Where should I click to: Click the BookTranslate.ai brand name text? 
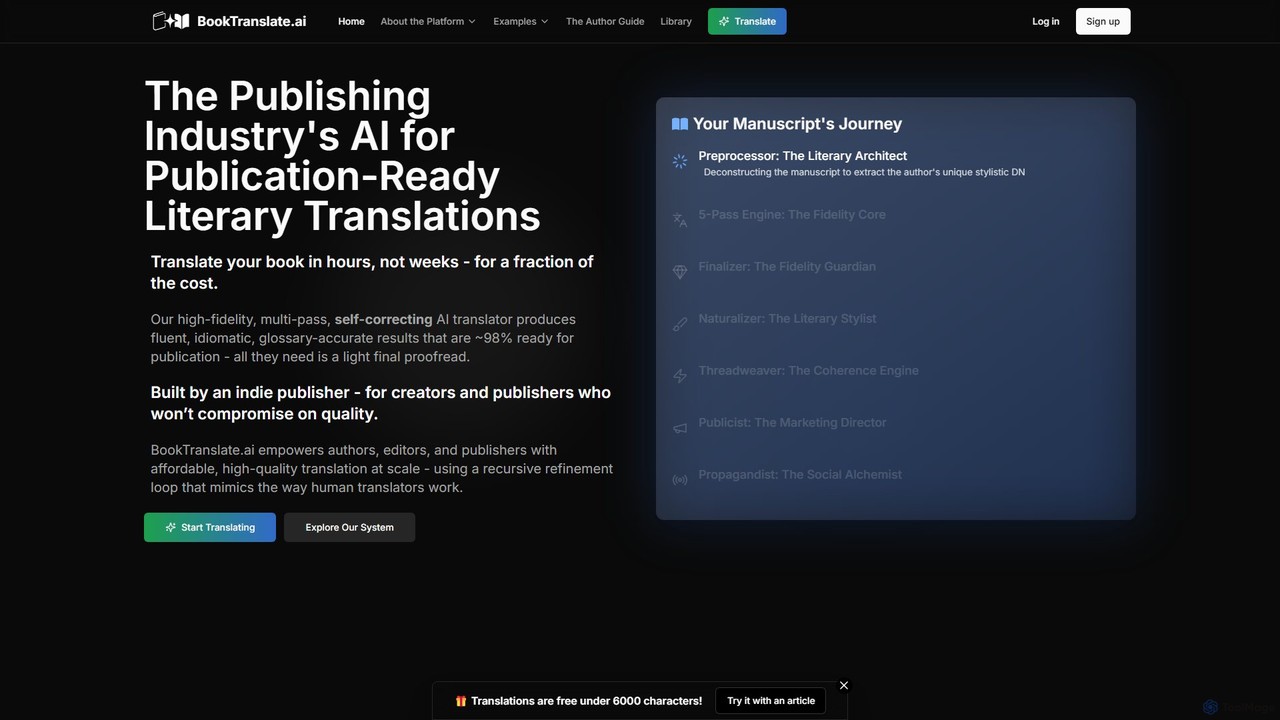tap(252, 21)
